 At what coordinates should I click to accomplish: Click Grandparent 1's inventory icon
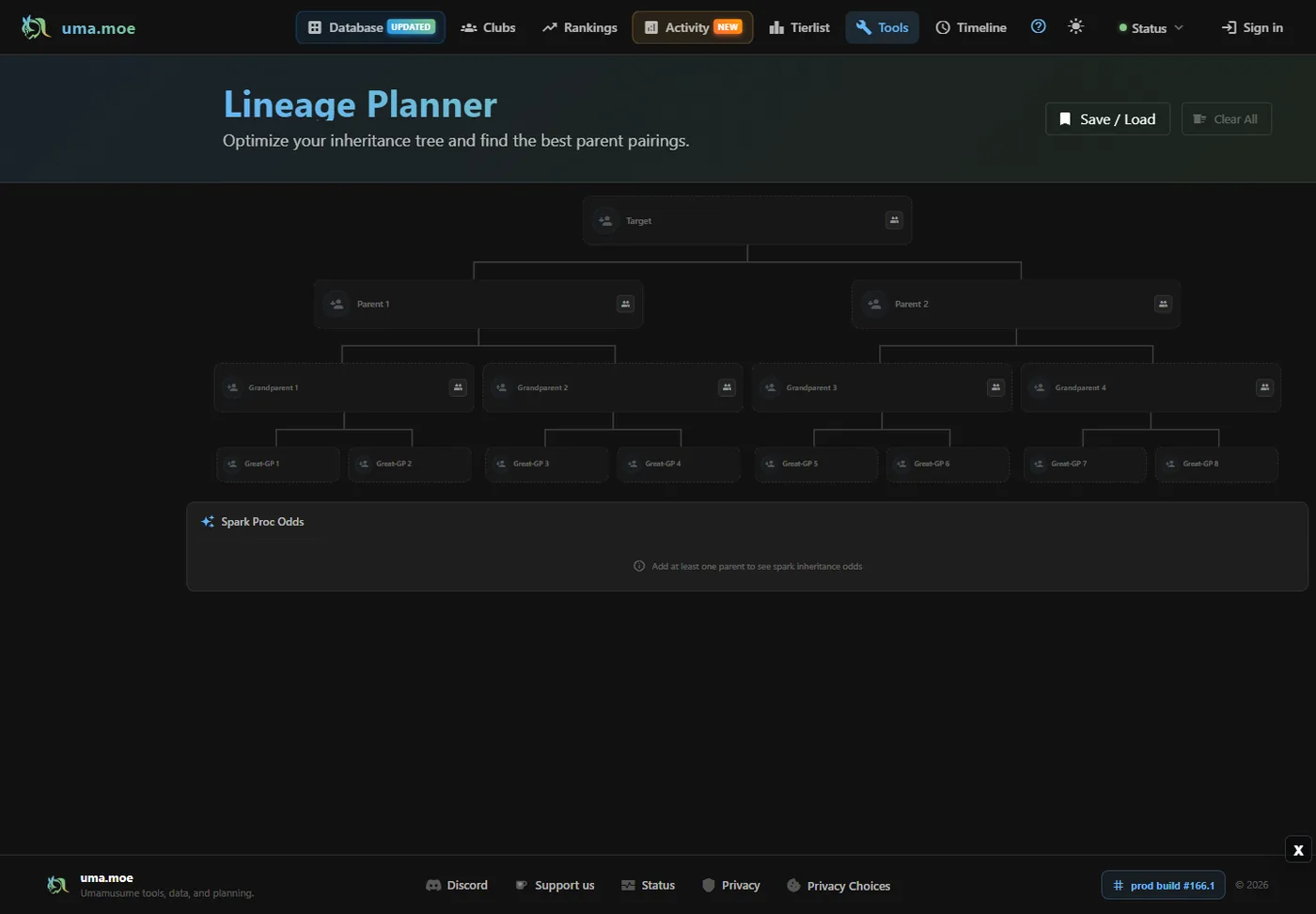point(458,387)
